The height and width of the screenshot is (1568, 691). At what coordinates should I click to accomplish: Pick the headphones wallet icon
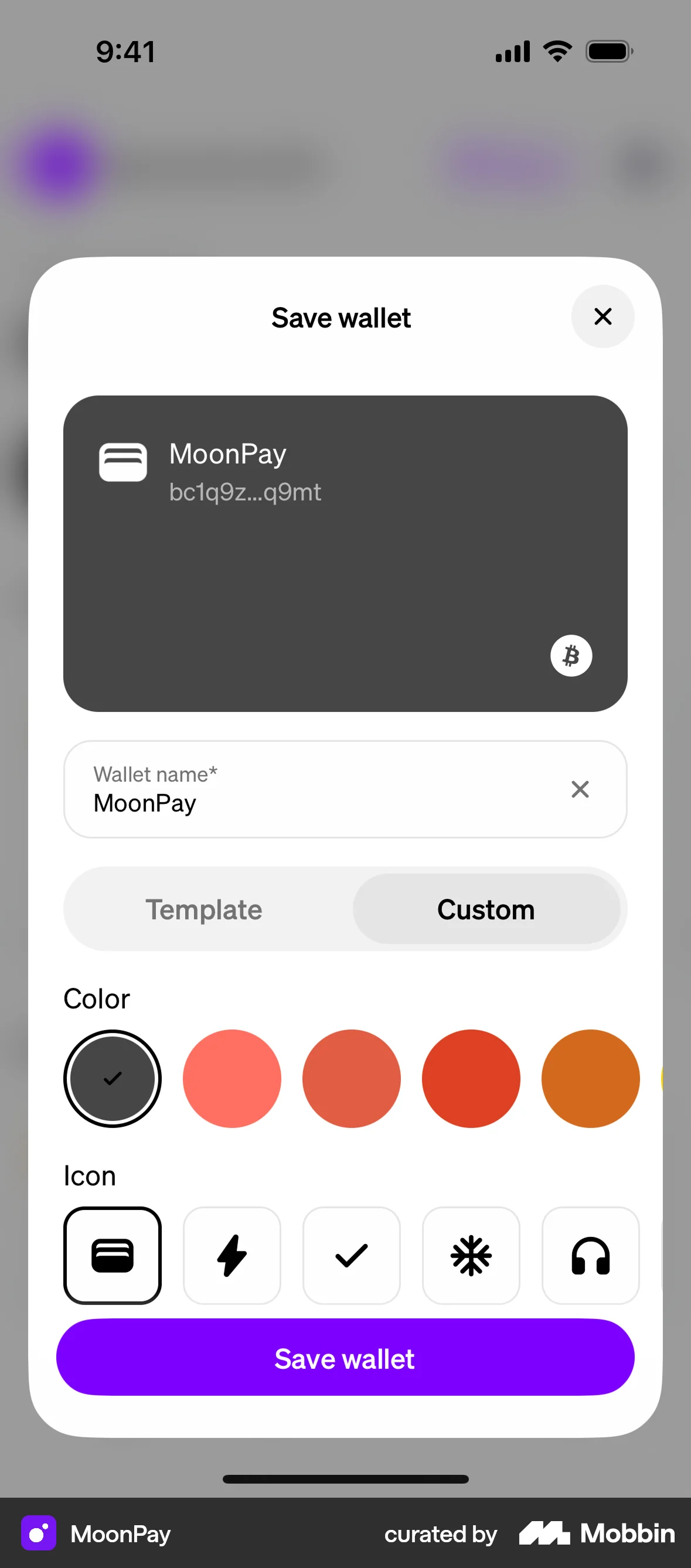point(591,1255)
